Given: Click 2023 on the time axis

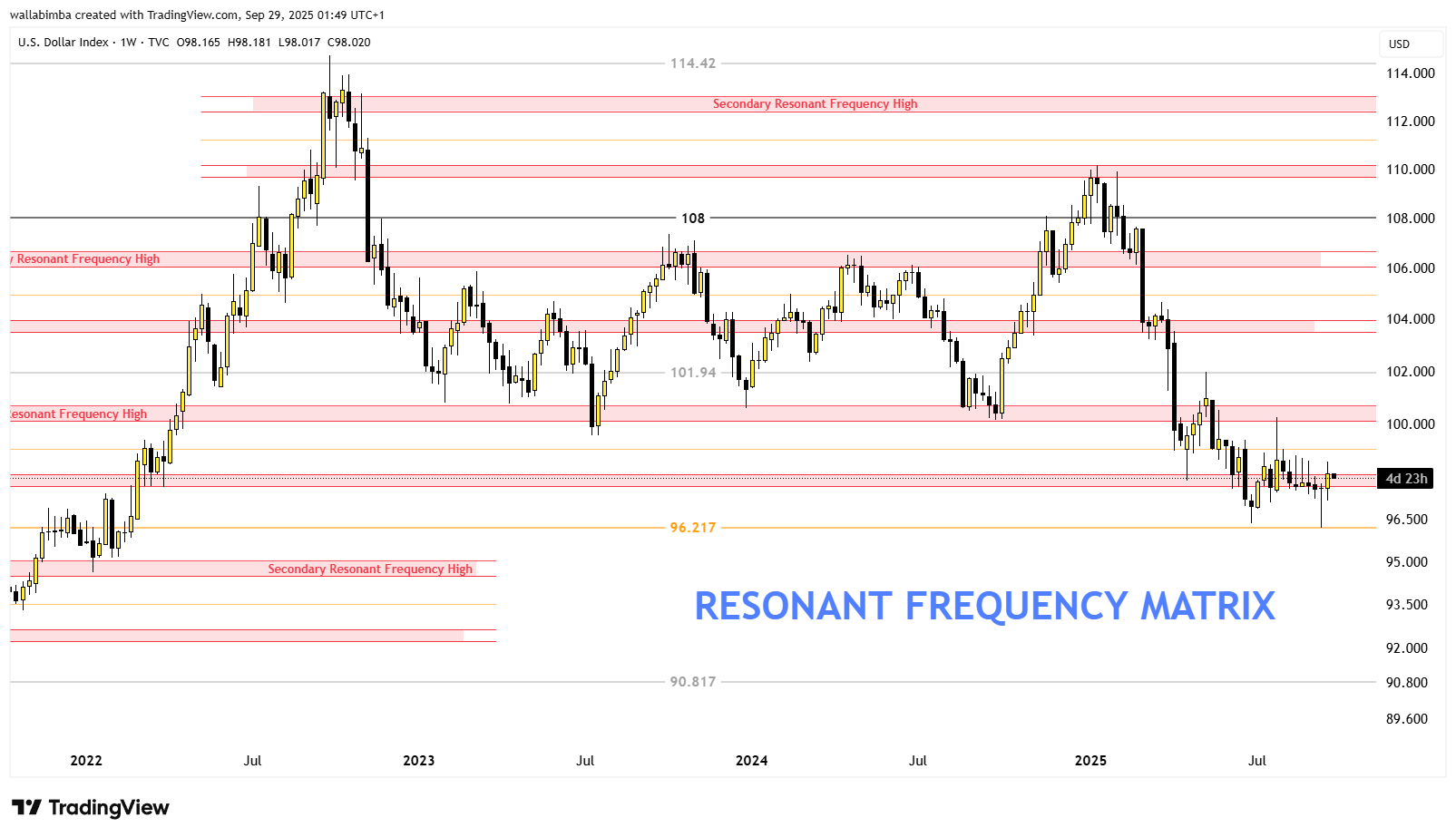Looking at the screenshot, I should pyautogui.click(x=418, y=761).
